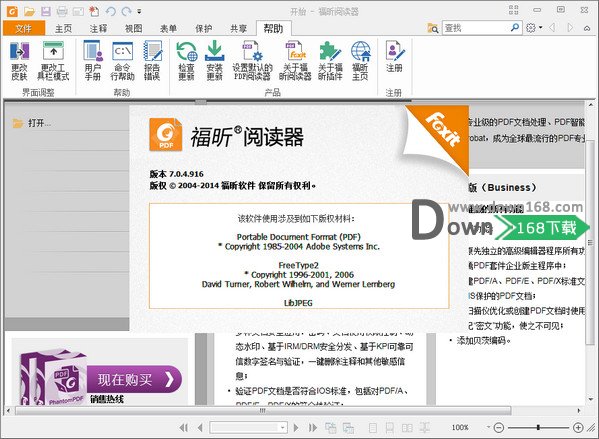599x439 pixels.
Task: Click zoom in plus button
Action: (578, 428)
